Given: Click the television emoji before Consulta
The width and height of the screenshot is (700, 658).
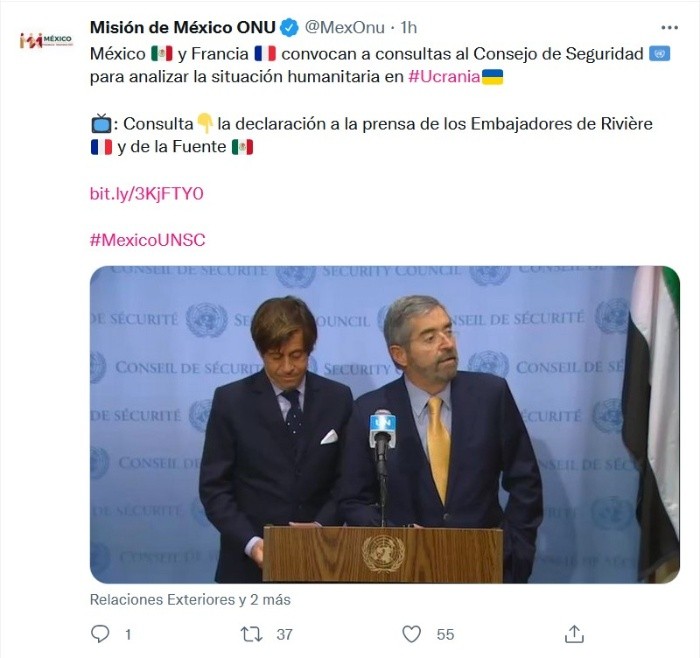Looking at the screenshot, I should (100, 123).
